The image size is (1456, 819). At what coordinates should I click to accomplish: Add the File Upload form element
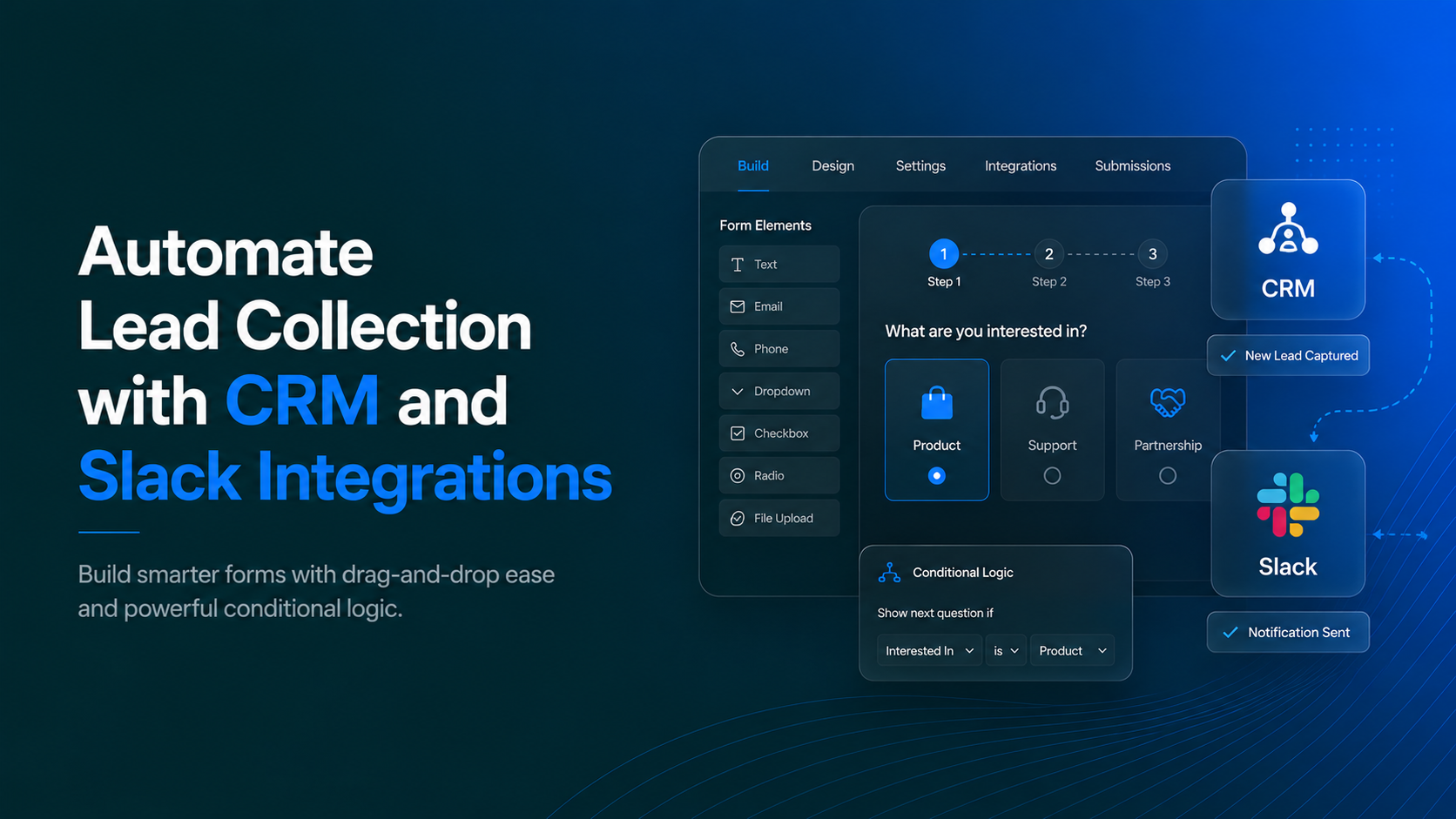pos(779,519)
